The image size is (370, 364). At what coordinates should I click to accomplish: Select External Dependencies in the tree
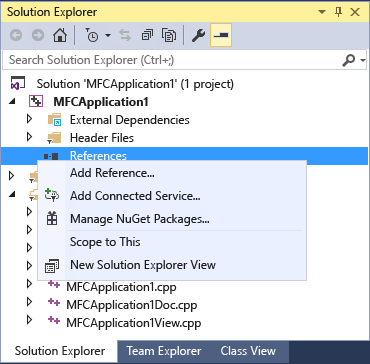tap(130, 120)
